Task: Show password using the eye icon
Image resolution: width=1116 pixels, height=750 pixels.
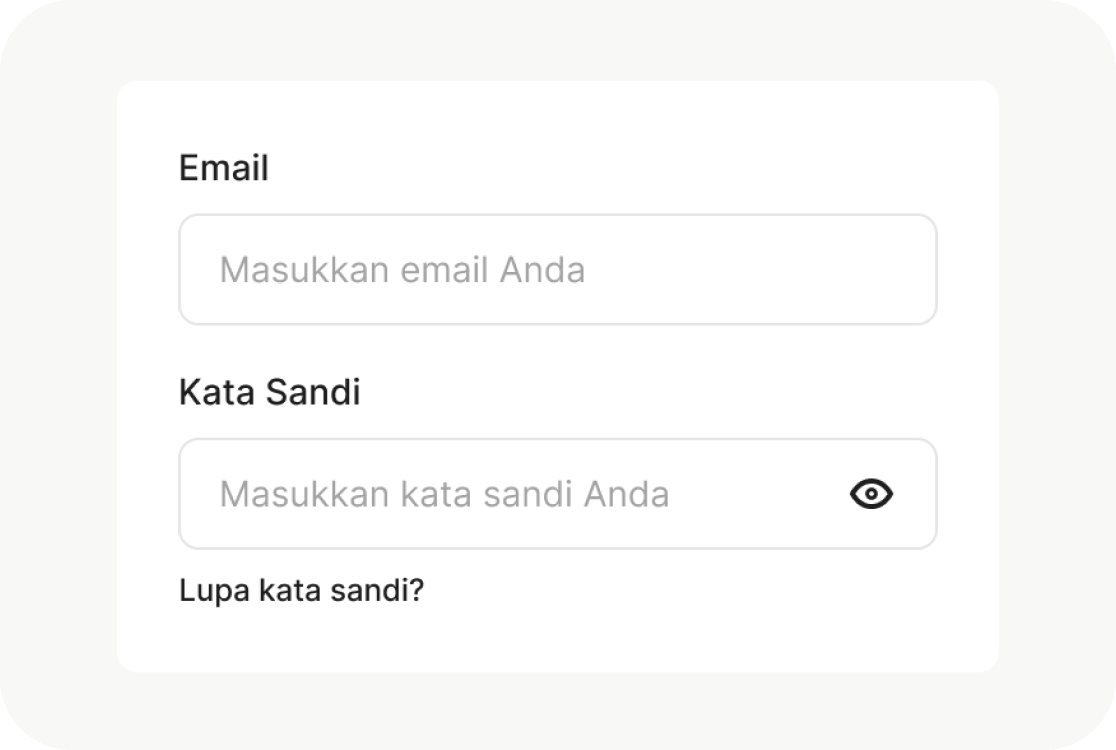Action: (871, 494)
